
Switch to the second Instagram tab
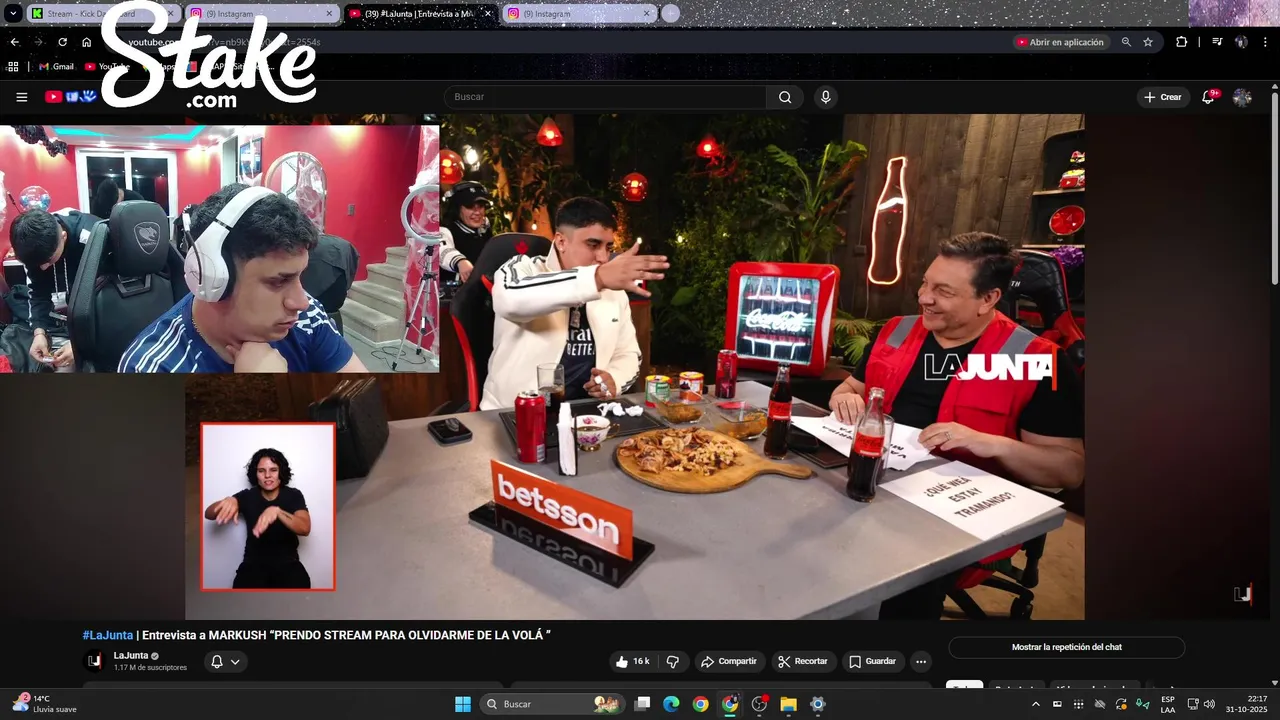[579, 13]
